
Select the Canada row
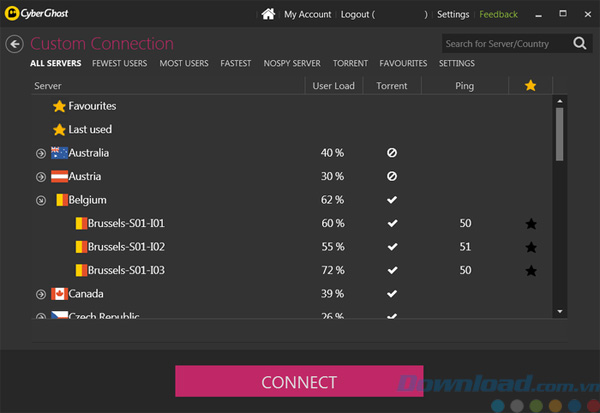292,294
